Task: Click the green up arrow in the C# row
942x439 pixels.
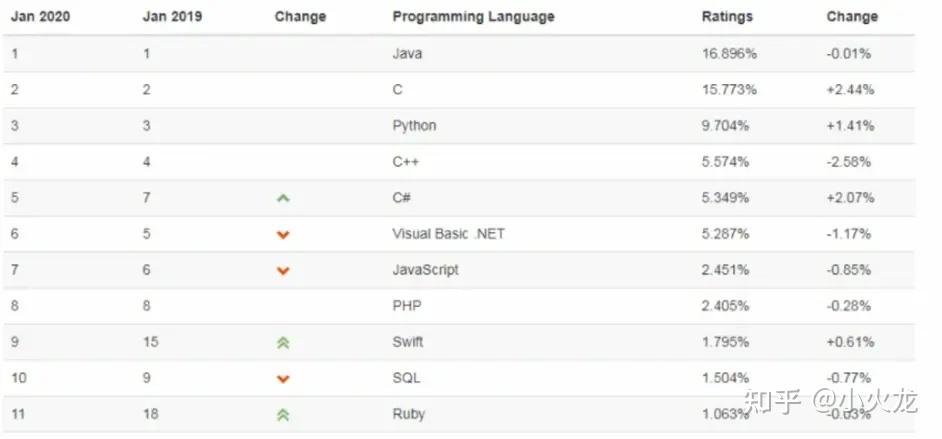Action: pos(283,198)
